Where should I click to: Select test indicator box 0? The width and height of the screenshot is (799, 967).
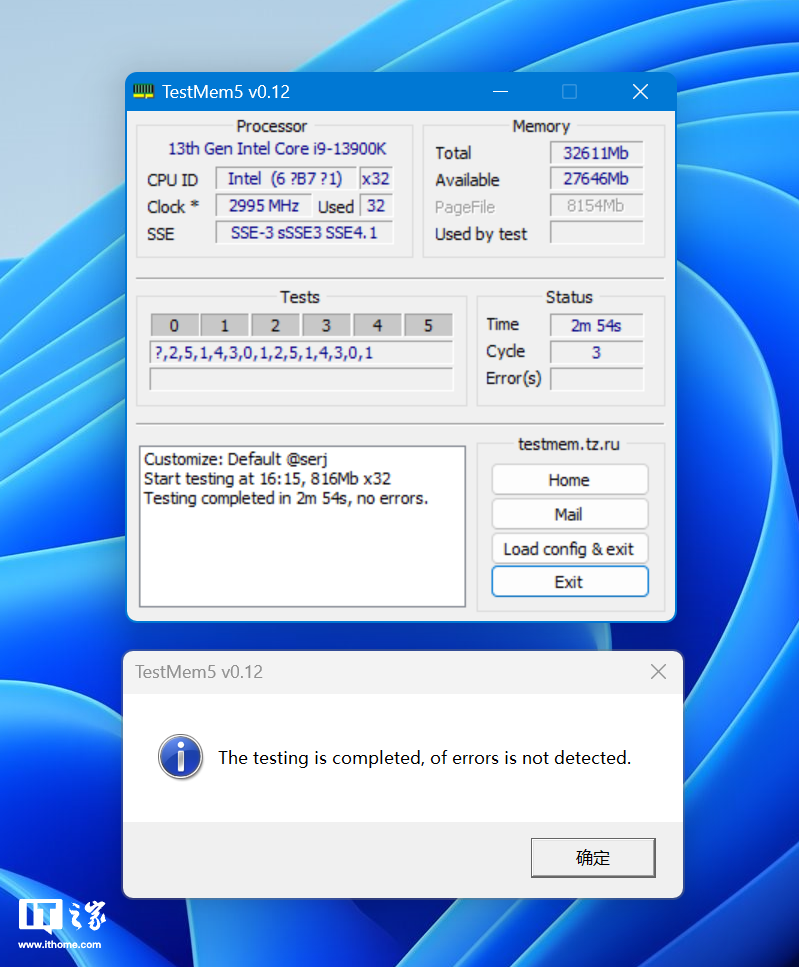[175, 326]
